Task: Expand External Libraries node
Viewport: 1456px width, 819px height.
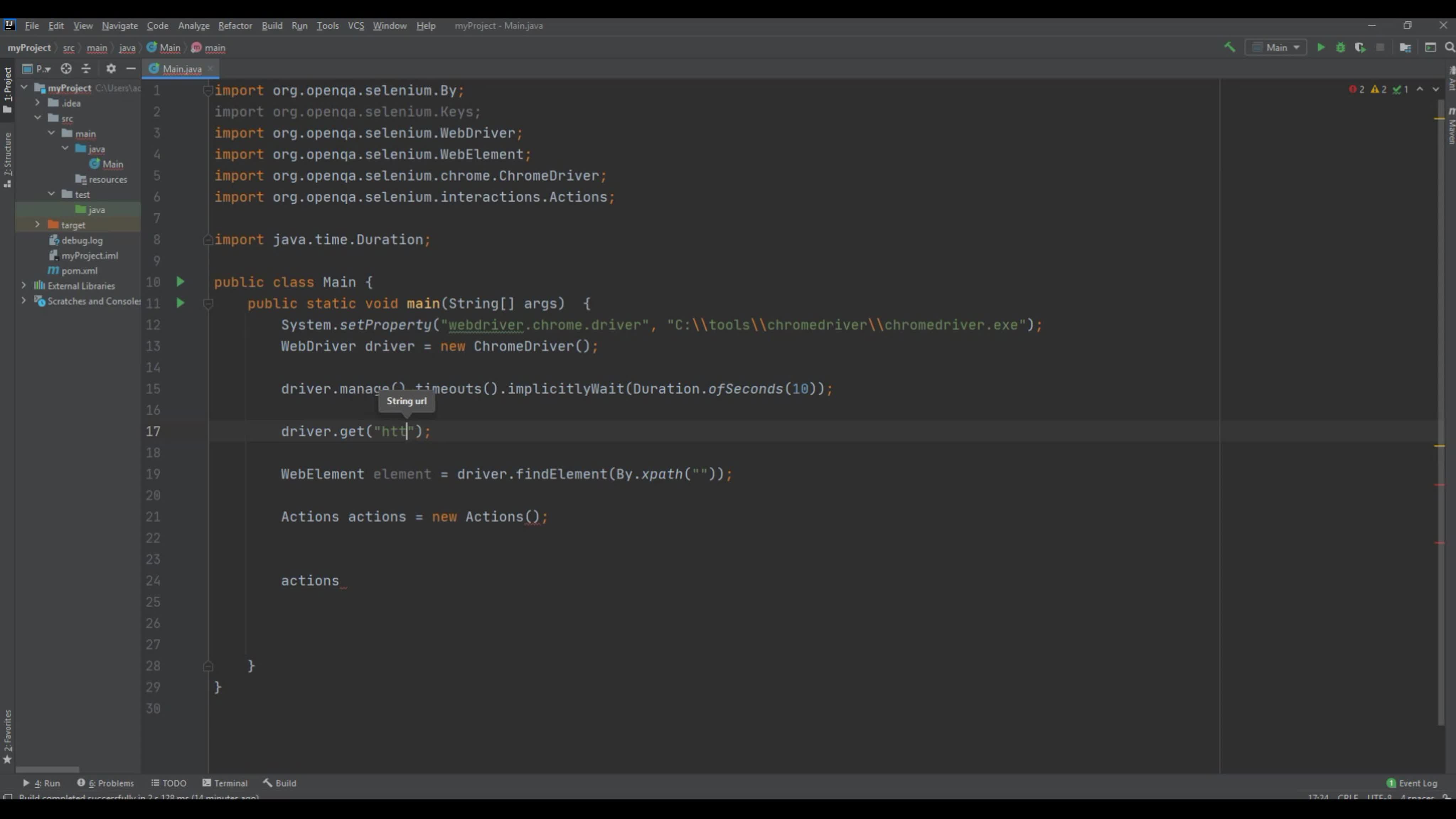Action: (x=24, y=285)
